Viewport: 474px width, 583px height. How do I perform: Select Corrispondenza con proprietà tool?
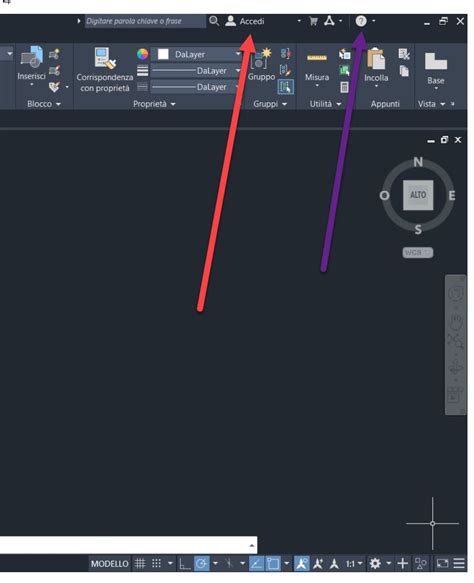click(x=105, y=58)
